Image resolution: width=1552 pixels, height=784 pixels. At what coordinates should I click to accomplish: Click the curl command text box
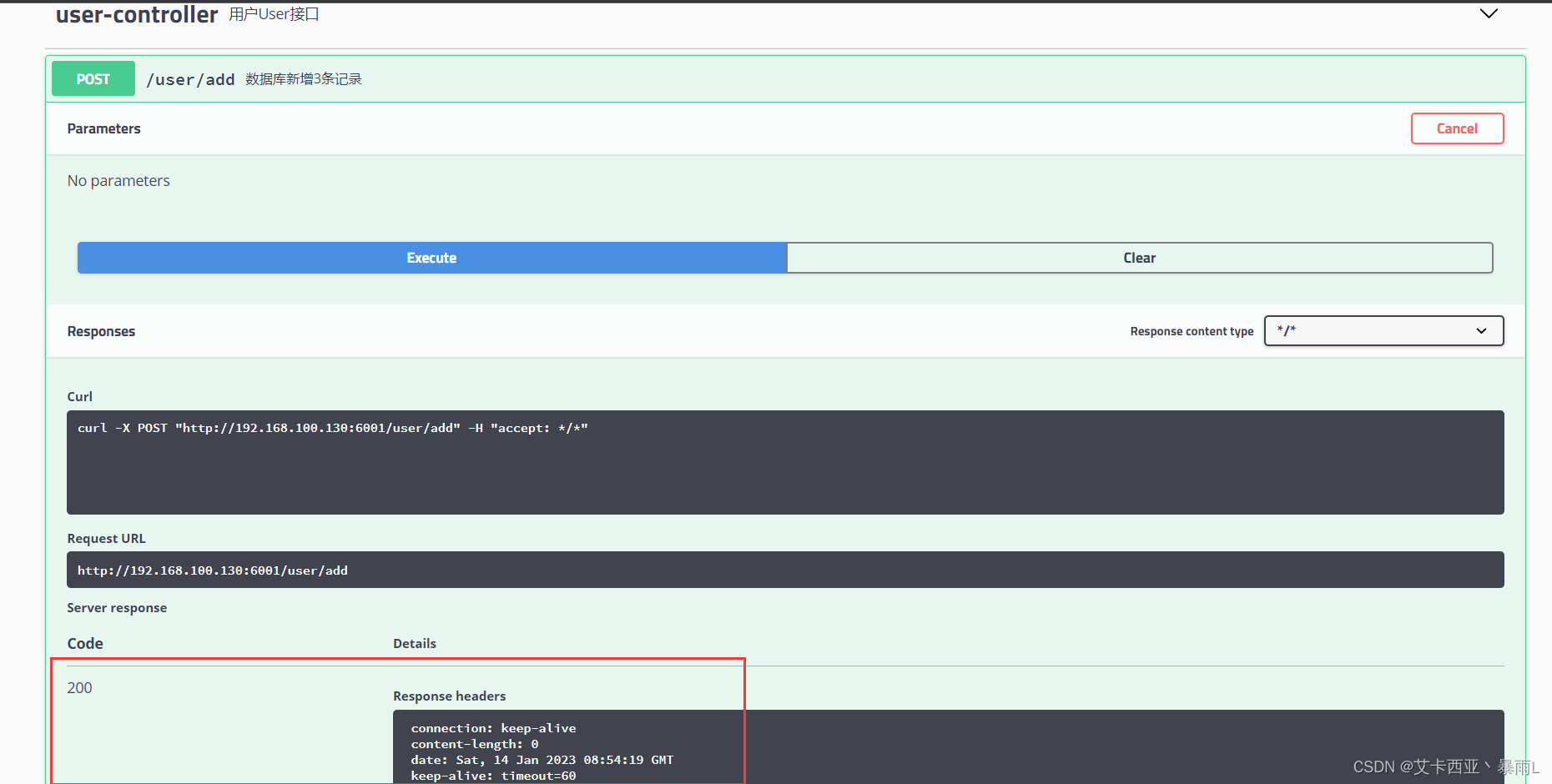coord(785,462)
